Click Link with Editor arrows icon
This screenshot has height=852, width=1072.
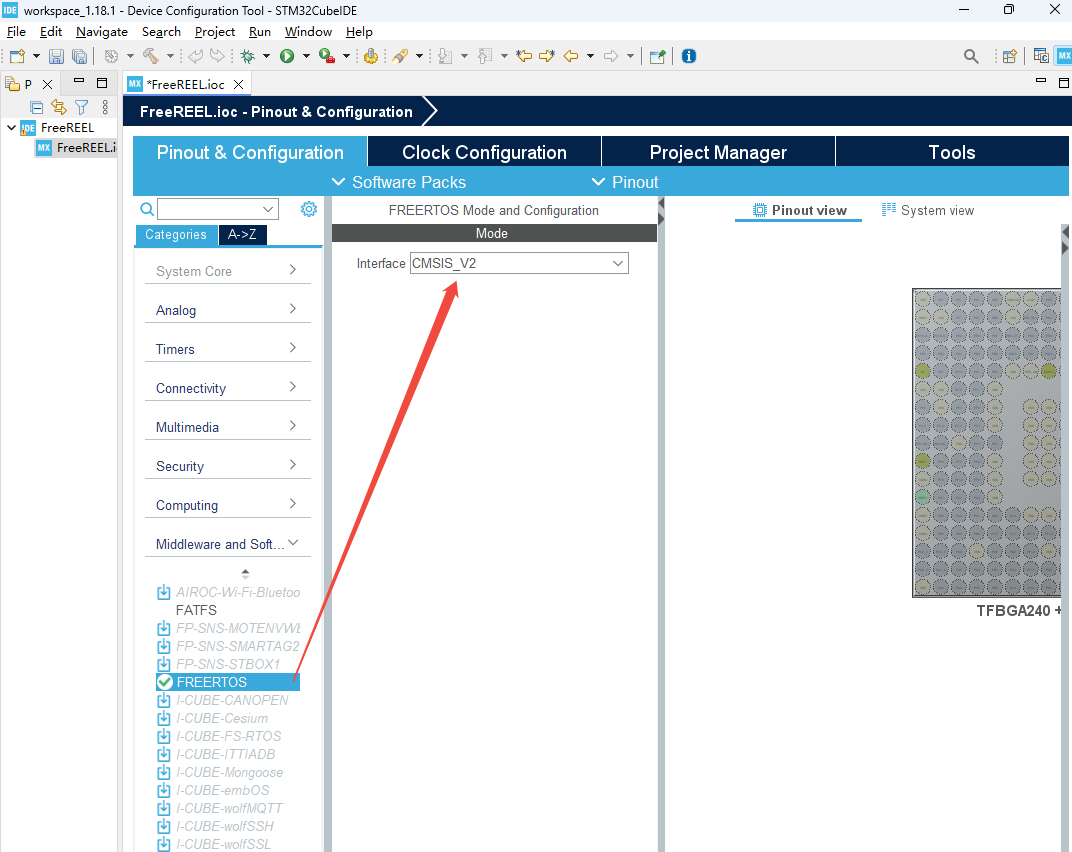click(59, 107)
